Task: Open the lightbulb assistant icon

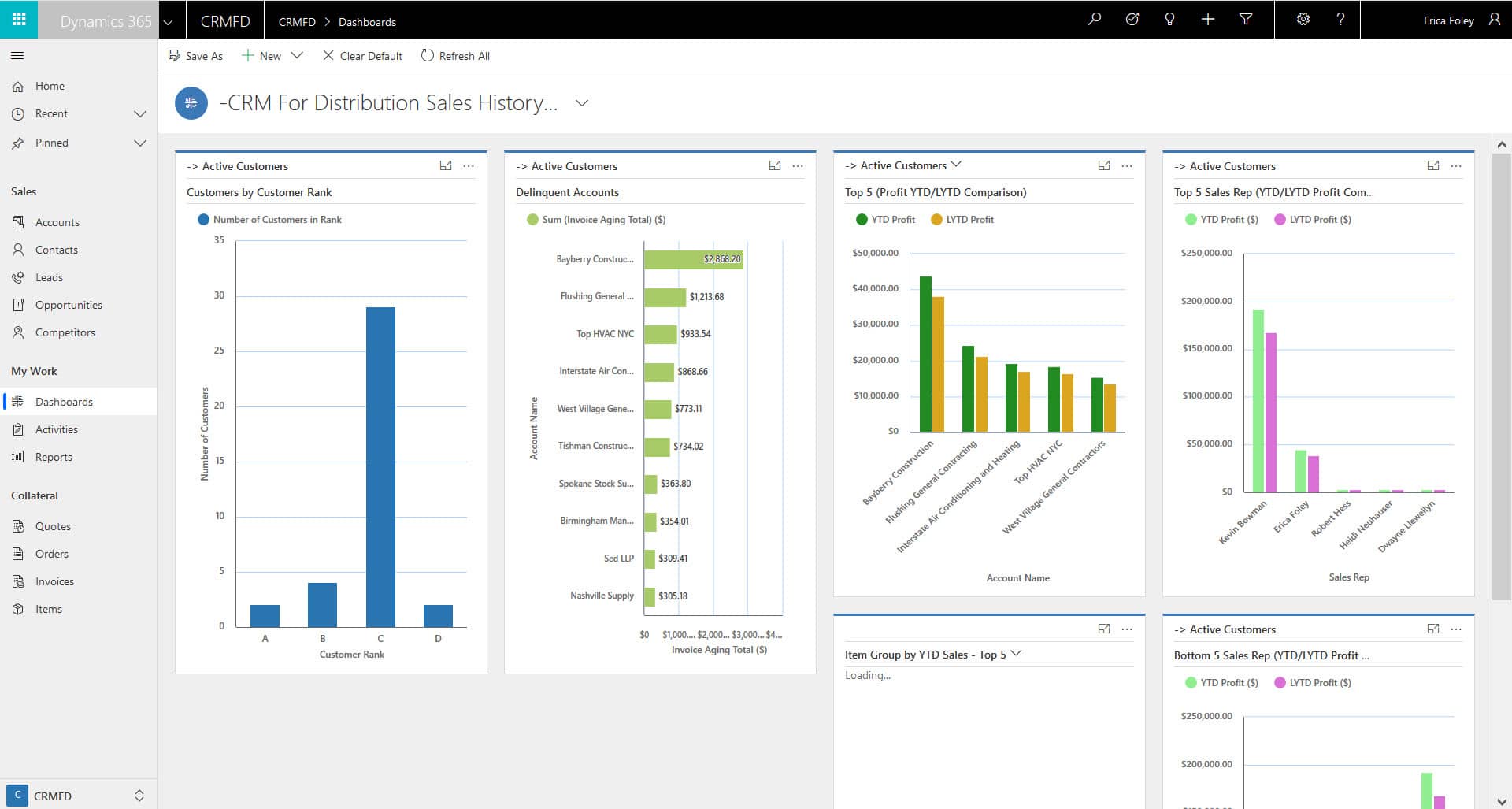Action: click(x=1170, y=19)
